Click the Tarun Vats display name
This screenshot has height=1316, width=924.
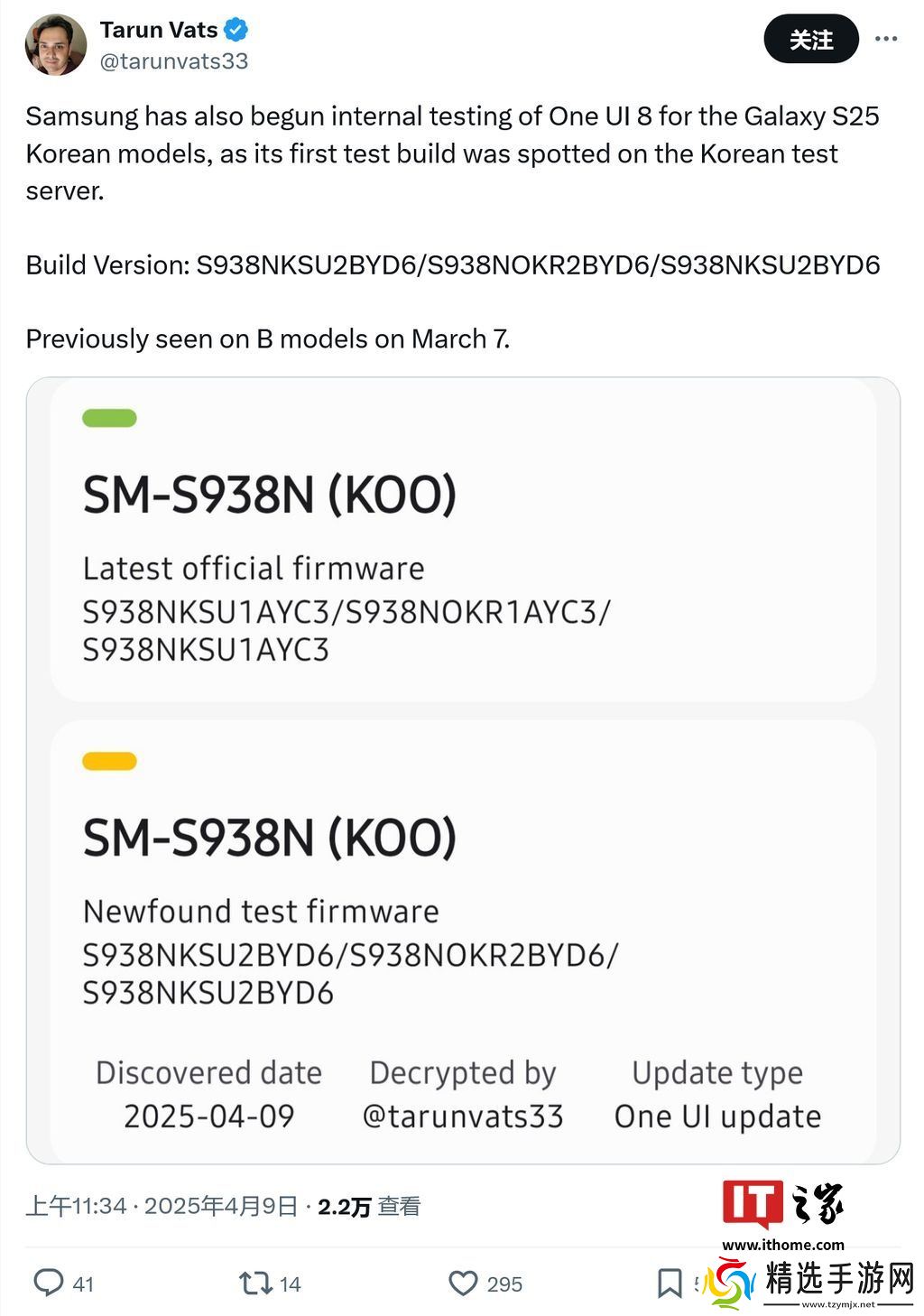coord(158,30)
